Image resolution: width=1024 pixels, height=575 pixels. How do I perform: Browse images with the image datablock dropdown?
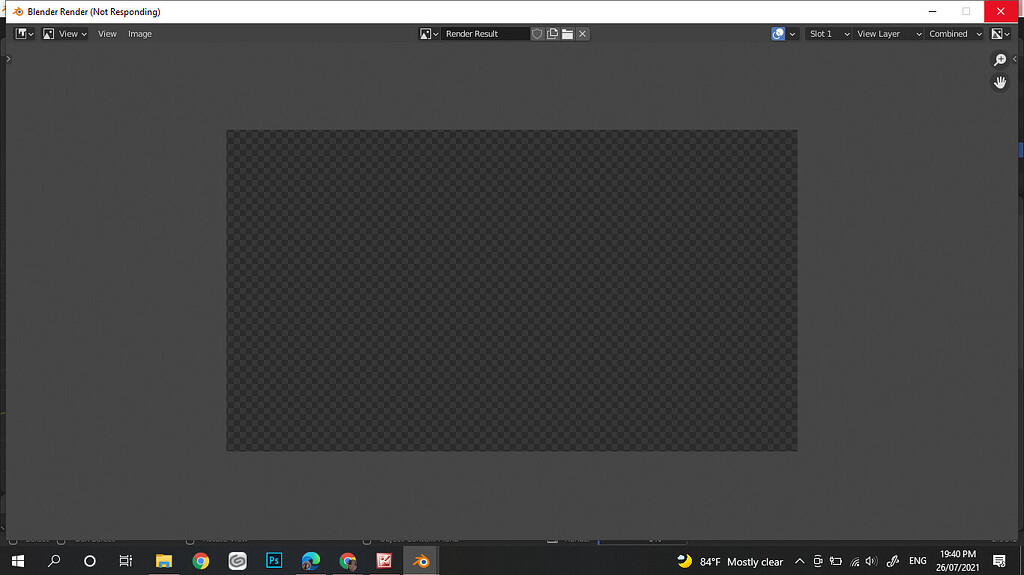pyautogui.click(x=428, y=34)
